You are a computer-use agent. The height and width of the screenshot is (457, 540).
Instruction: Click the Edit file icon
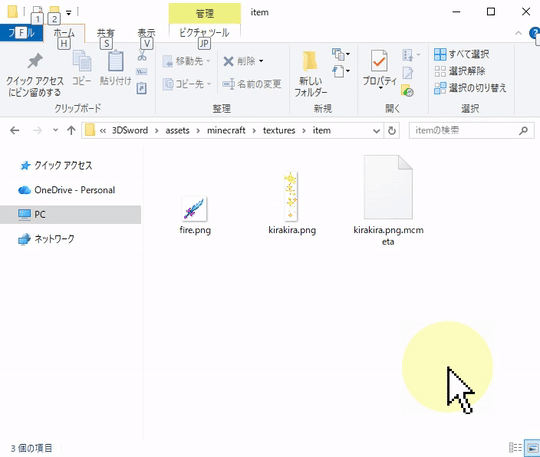click(408, 73)
